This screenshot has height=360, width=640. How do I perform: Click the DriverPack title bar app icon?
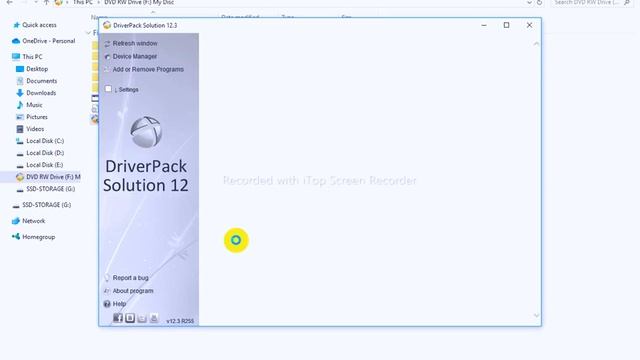(107, 25)
